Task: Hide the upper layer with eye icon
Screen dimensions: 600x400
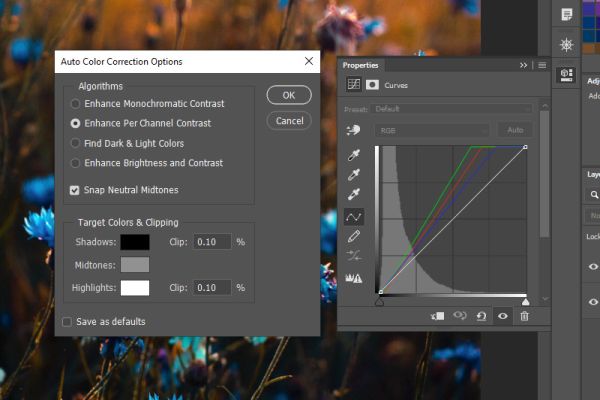Action: 593,267
